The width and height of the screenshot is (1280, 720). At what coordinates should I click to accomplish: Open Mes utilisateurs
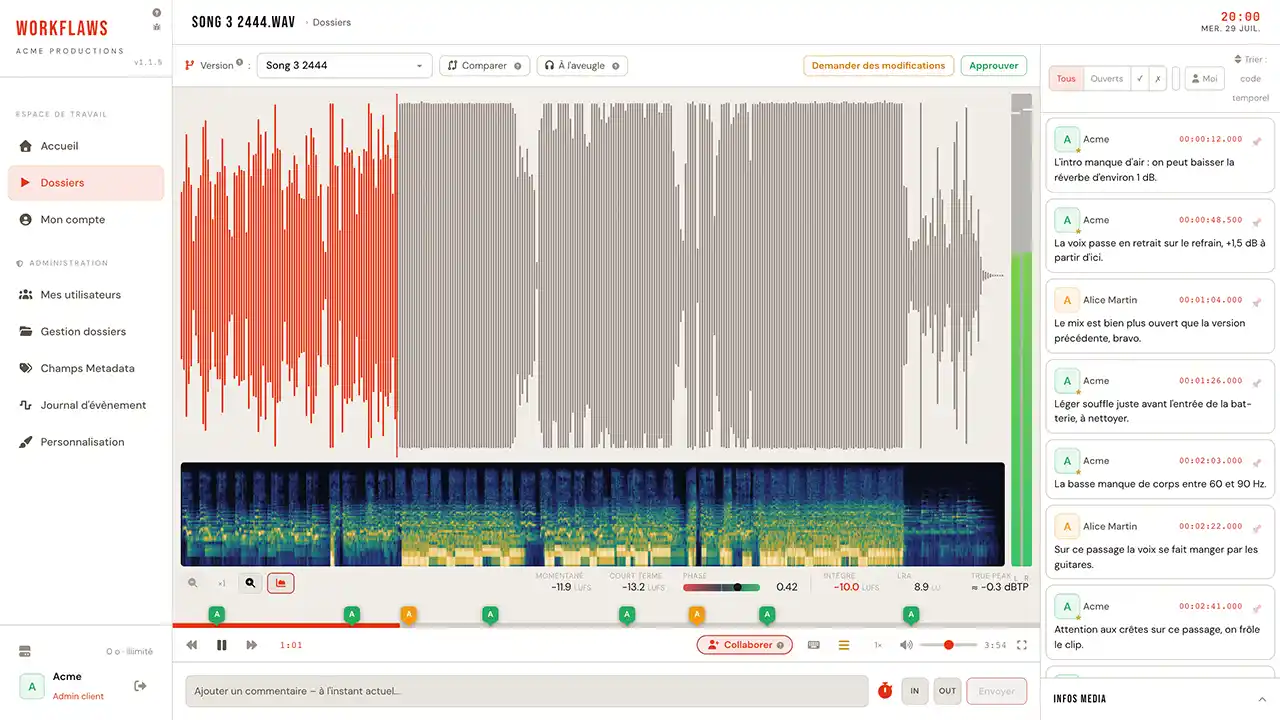tap(86, 295)
